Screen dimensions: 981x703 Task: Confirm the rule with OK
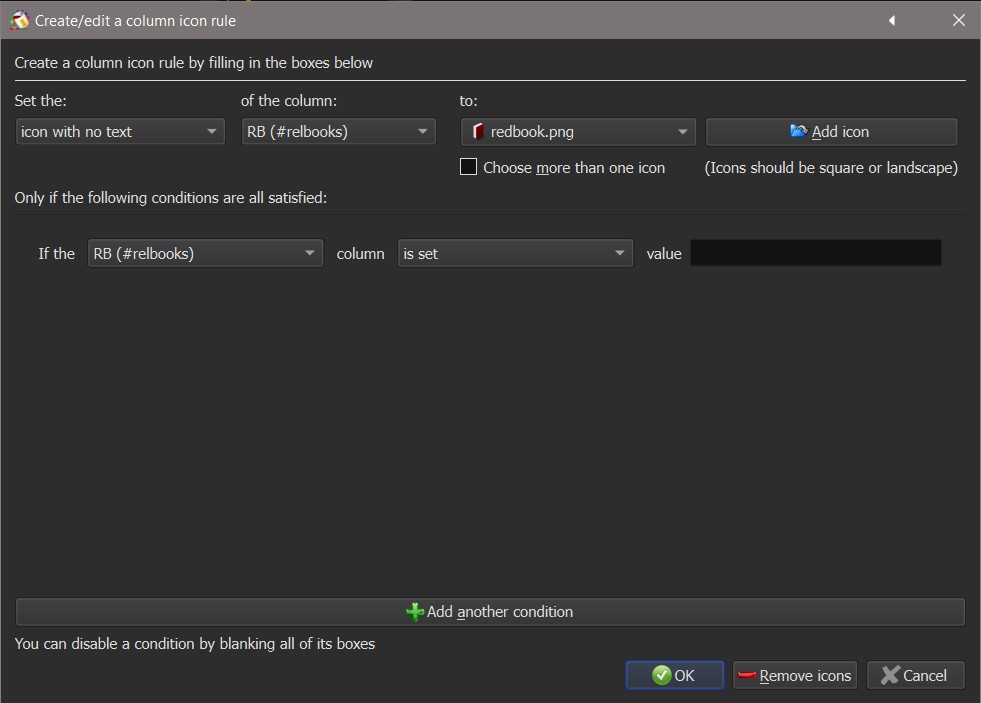674,675
